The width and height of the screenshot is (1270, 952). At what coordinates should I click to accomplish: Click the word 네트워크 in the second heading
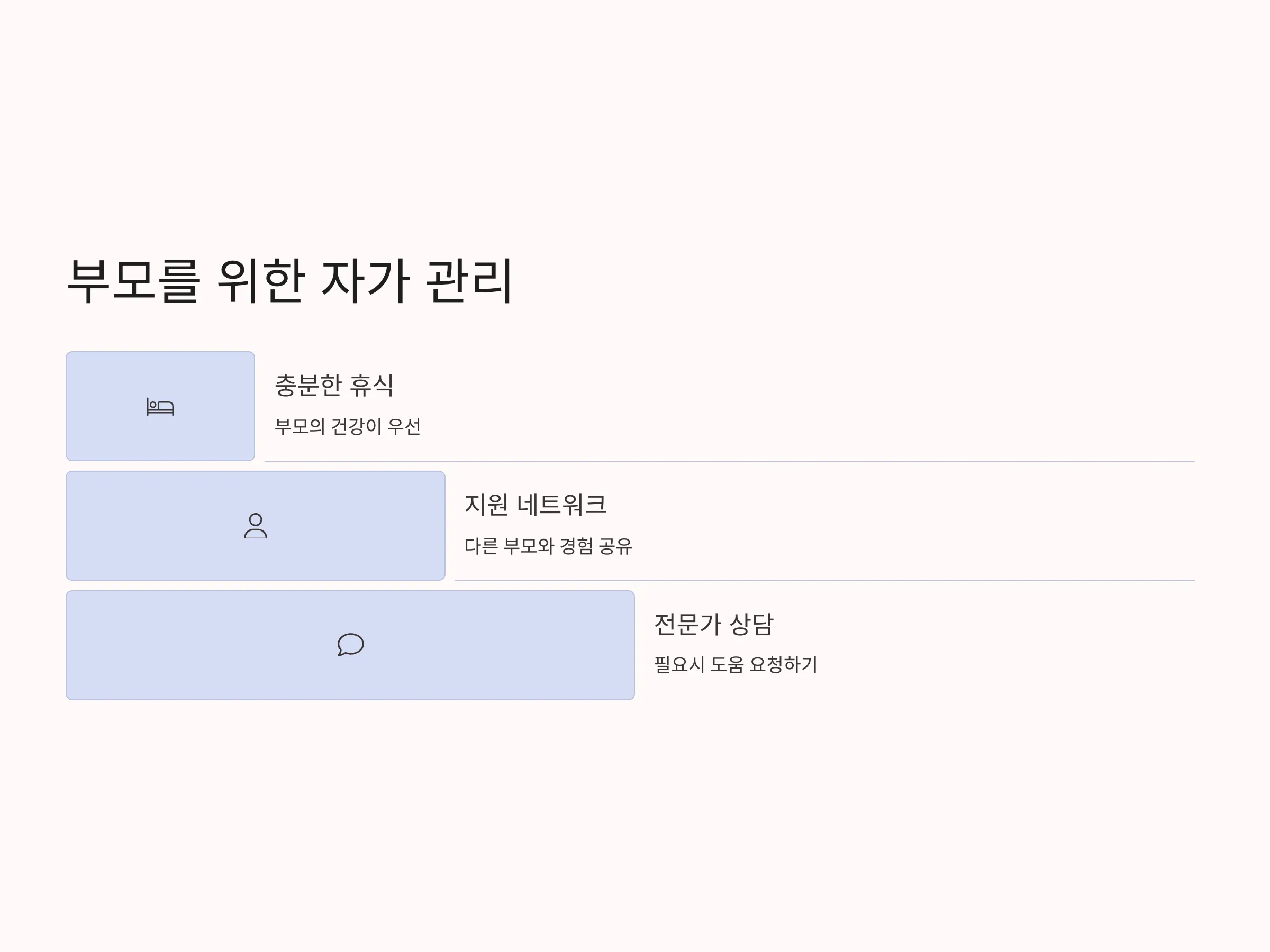point(561,505)
